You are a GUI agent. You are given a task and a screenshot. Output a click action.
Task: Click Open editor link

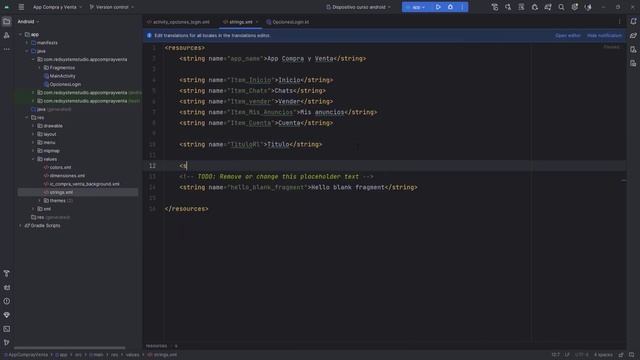click(568, 36)
